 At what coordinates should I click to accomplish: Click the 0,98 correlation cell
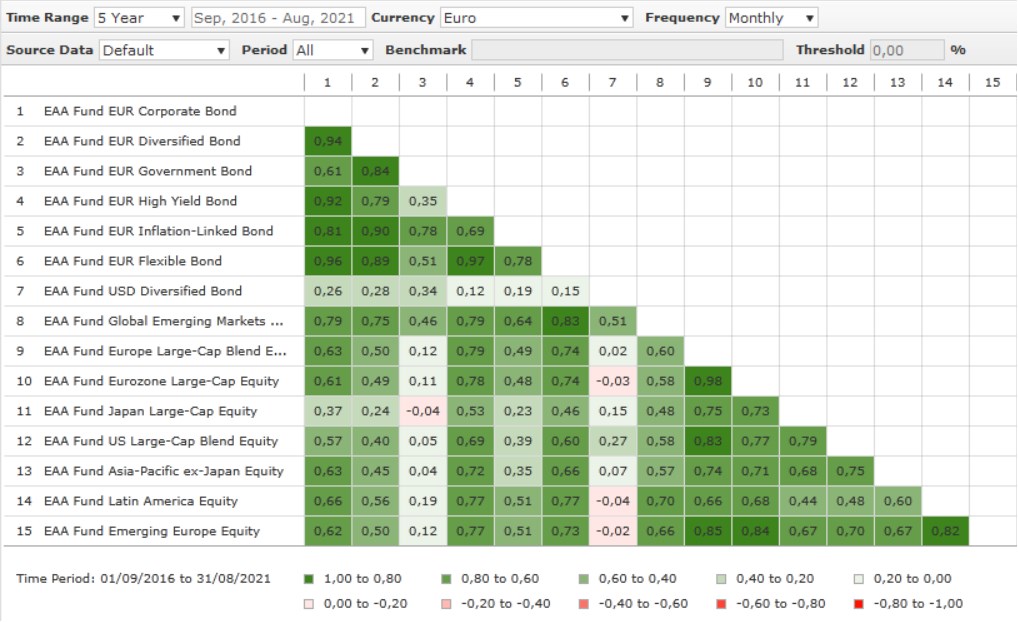(x=708, y=381)
